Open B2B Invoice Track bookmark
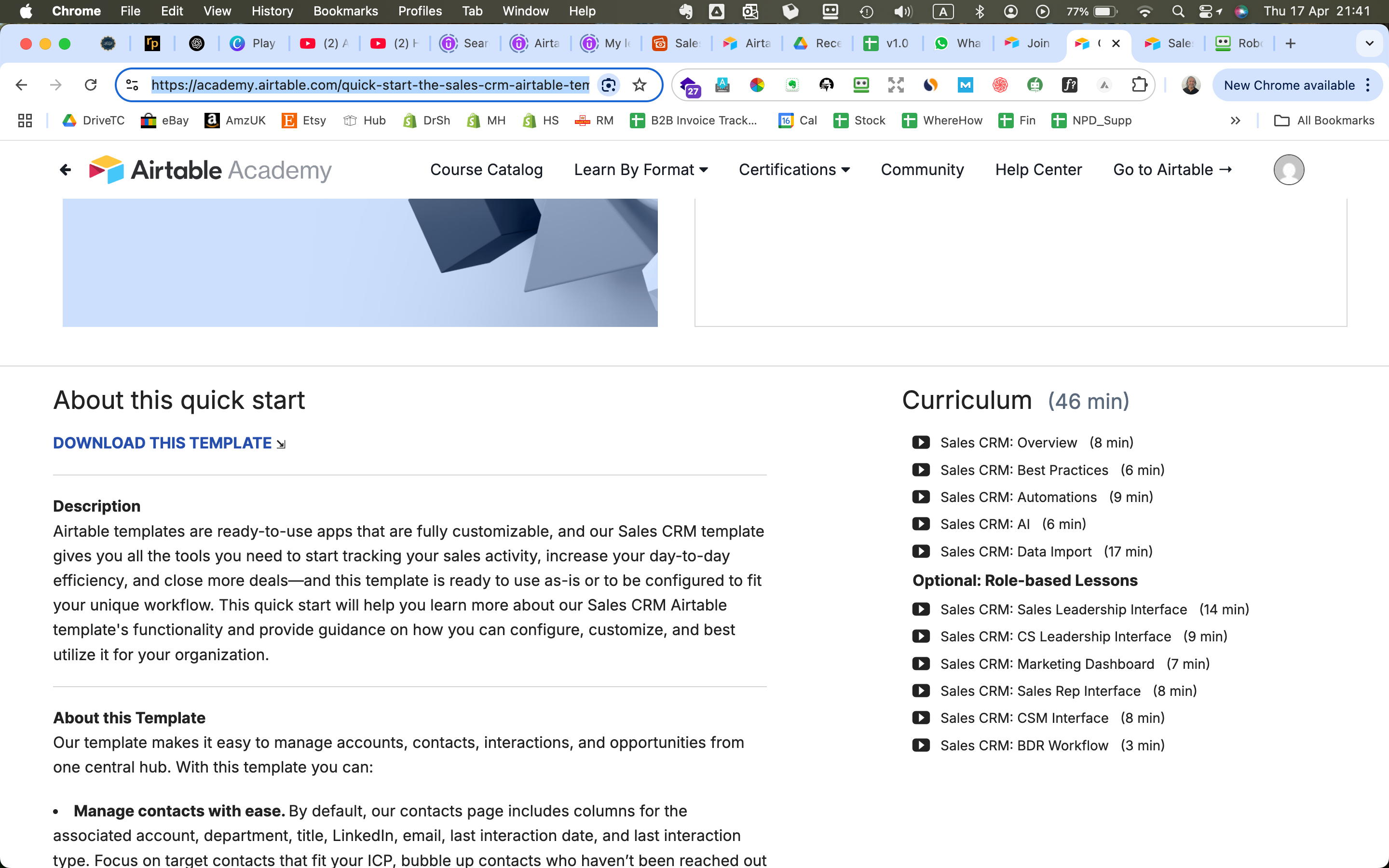This screenshot has height=868, width=1389. click(x=694, y=121)
